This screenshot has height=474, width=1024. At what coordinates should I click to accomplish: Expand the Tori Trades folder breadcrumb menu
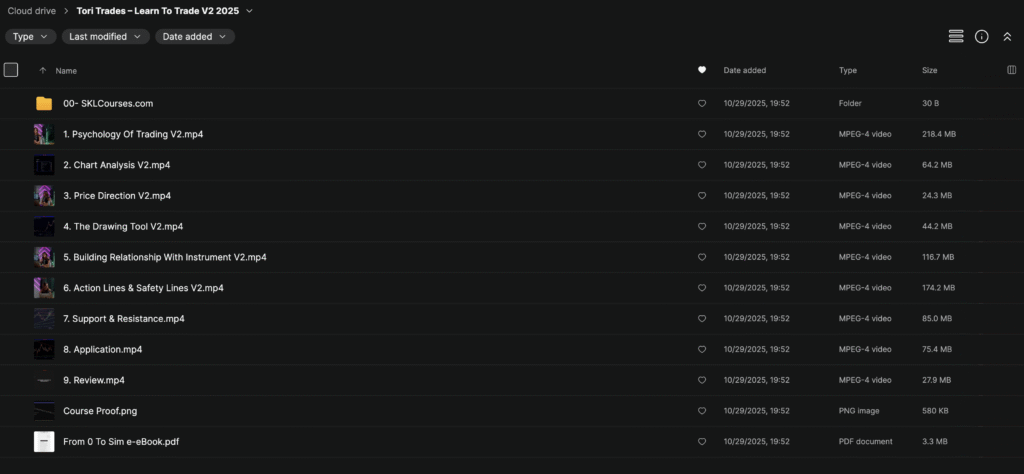tap(249, 11)
